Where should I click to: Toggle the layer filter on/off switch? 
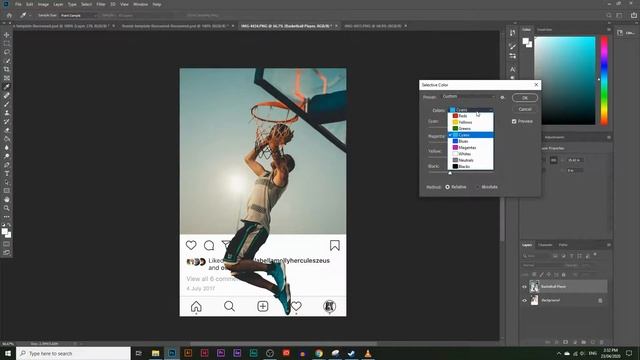(595, 255)
